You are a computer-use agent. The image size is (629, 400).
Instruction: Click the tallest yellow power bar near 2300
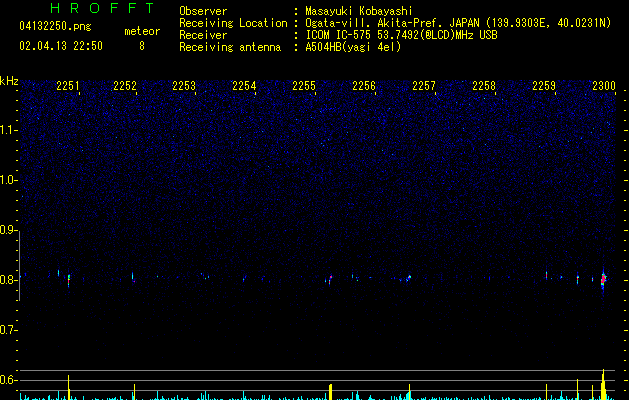(x=603, y=384)
